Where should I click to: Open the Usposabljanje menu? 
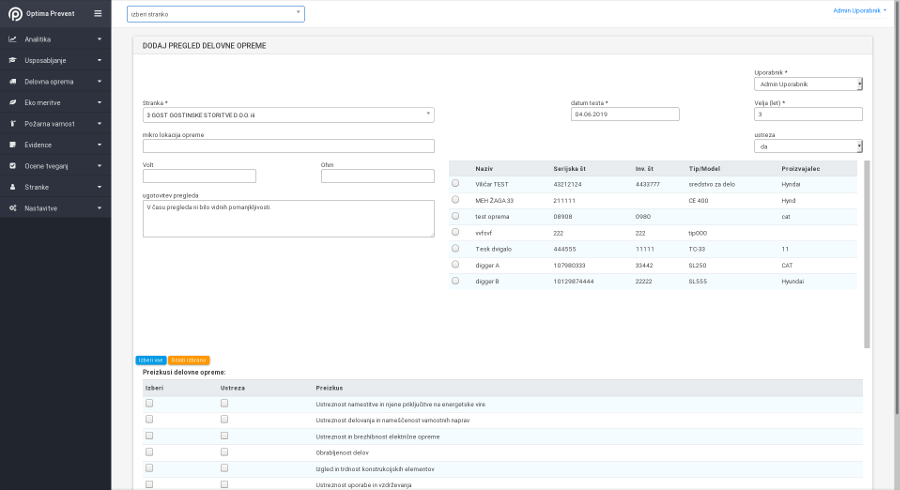coord(56,60)
